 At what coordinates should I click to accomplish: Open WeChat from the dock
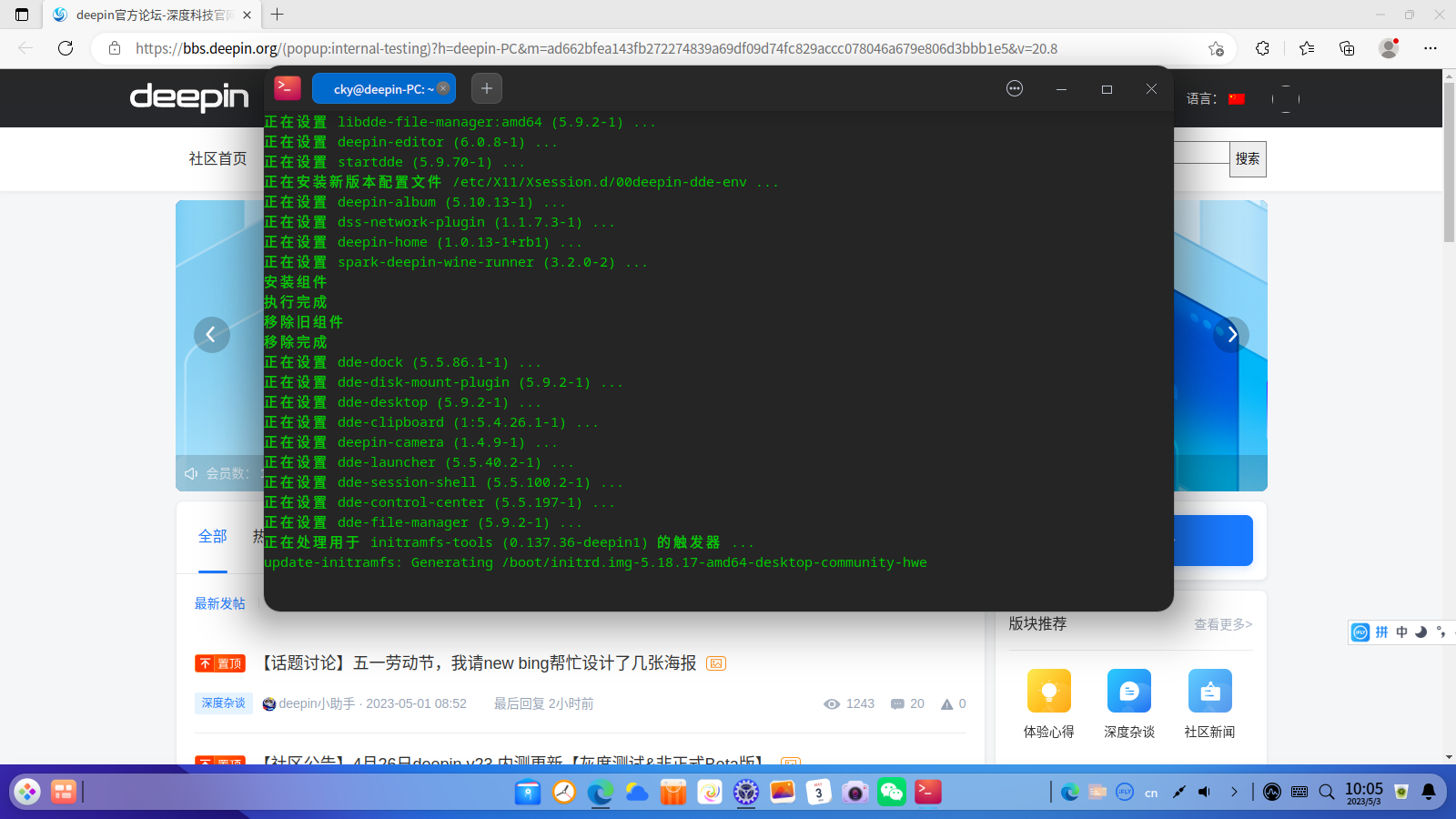point(891,792)
